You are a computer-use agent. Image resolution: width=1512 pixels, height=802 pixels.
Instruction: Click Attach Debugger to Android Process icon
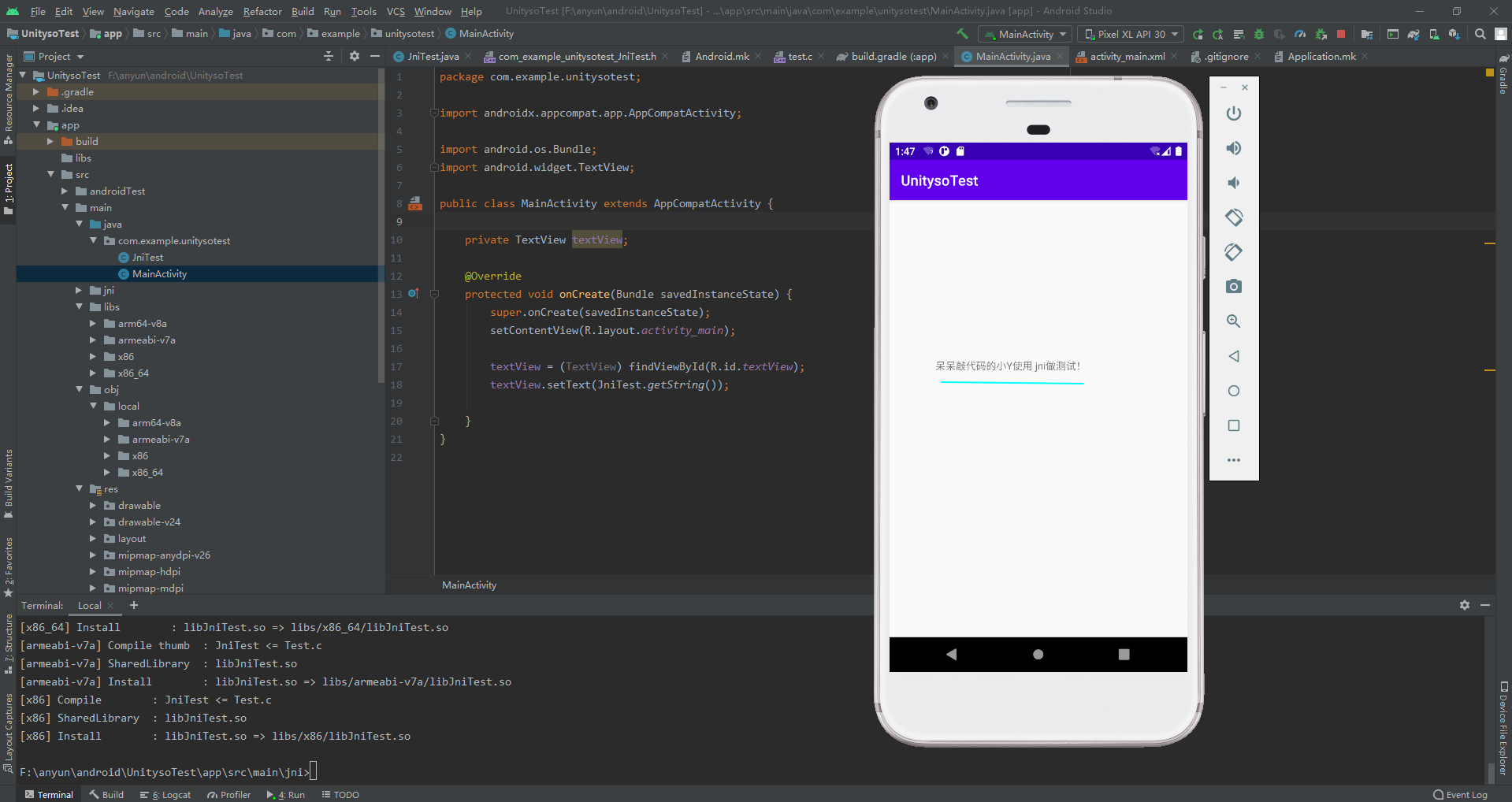coord(1321,34)
